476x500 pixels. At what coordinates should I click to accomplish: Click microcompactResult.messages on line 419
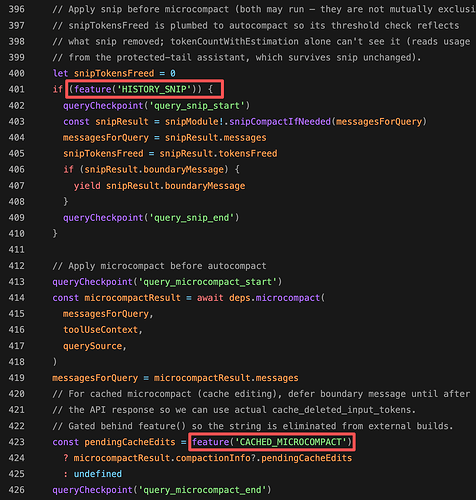pos(226,378)
